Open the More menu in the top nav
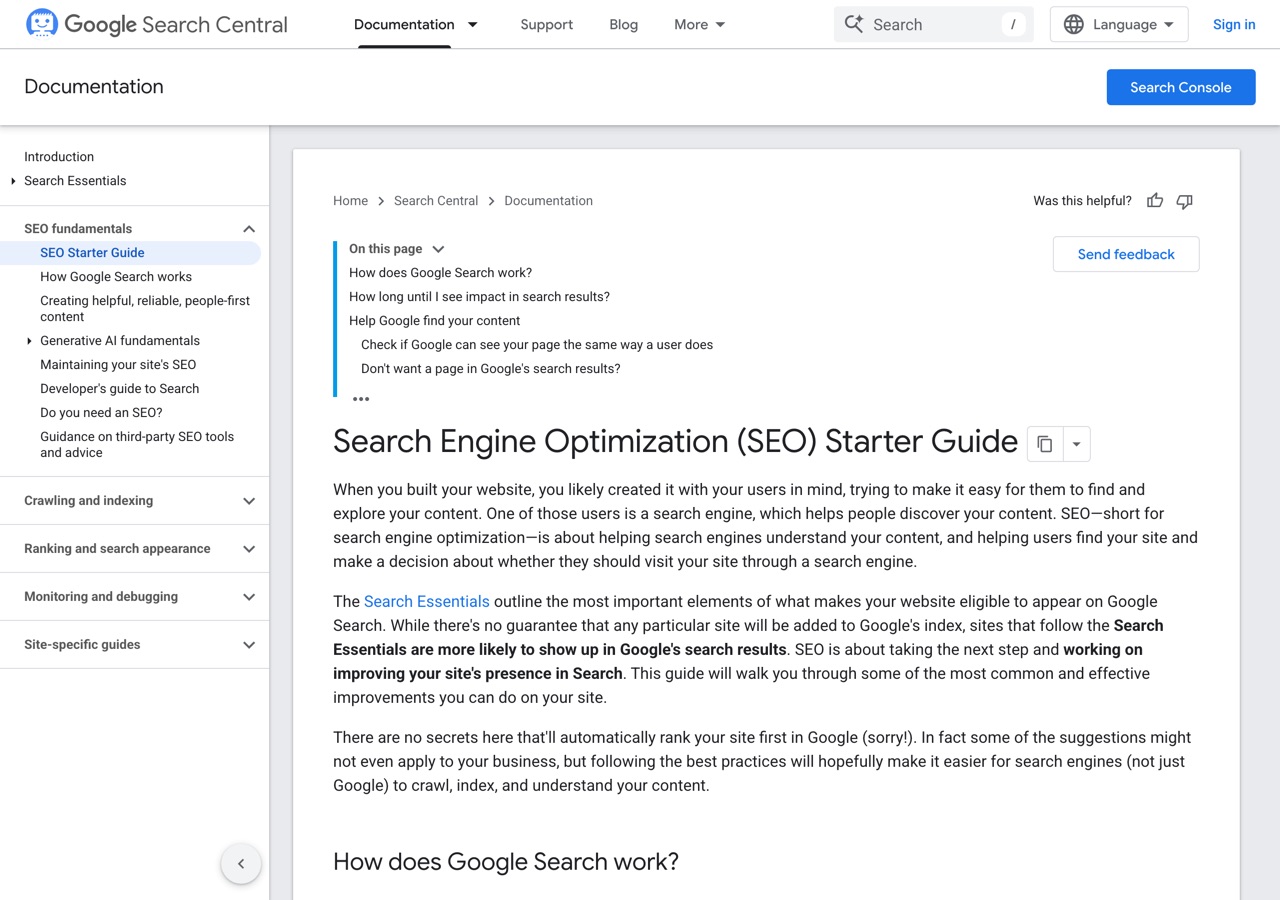Screen dimensions: 1280x900 700,24
